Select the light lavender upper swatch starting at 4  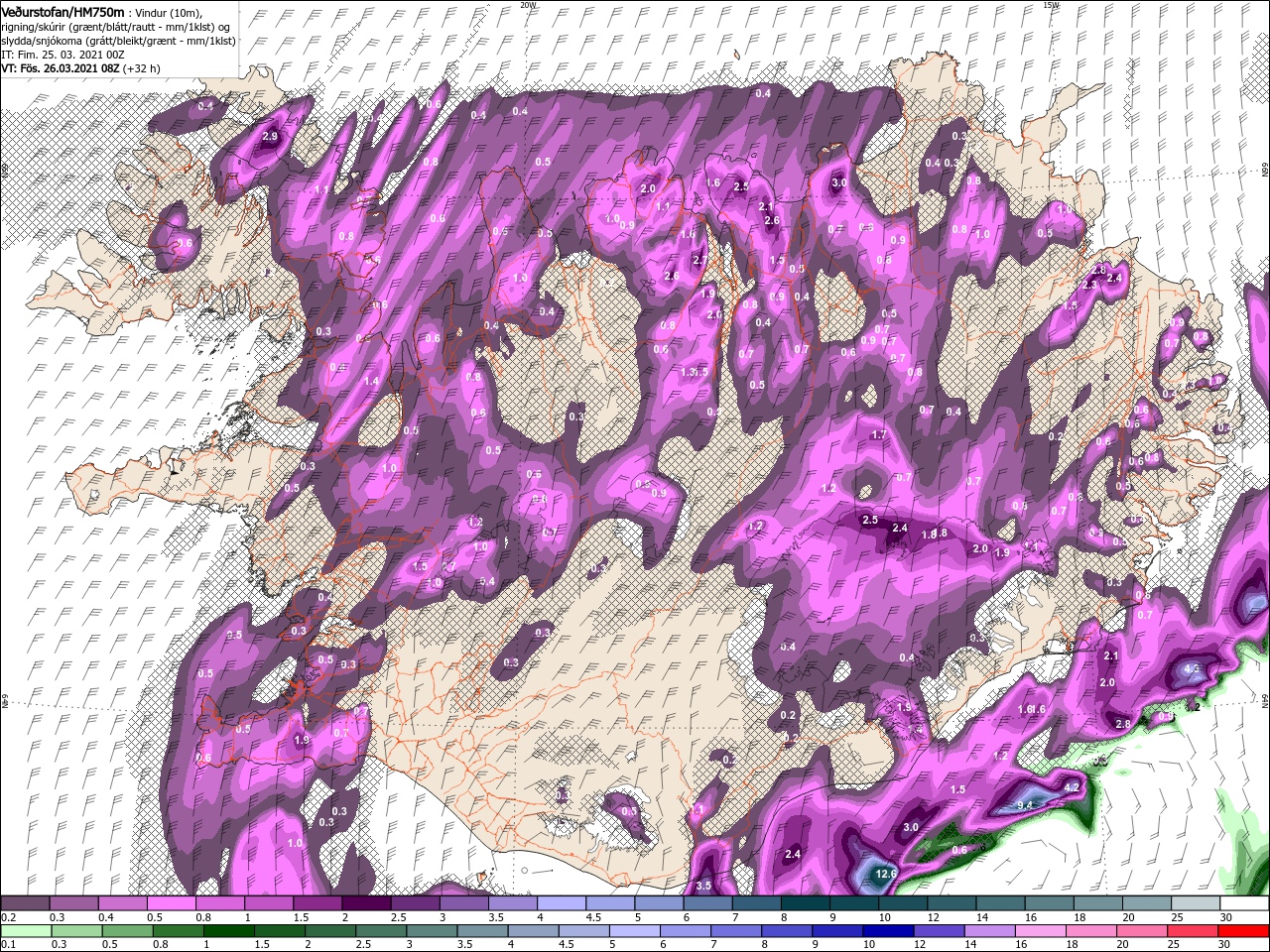(x=561, y=903)
